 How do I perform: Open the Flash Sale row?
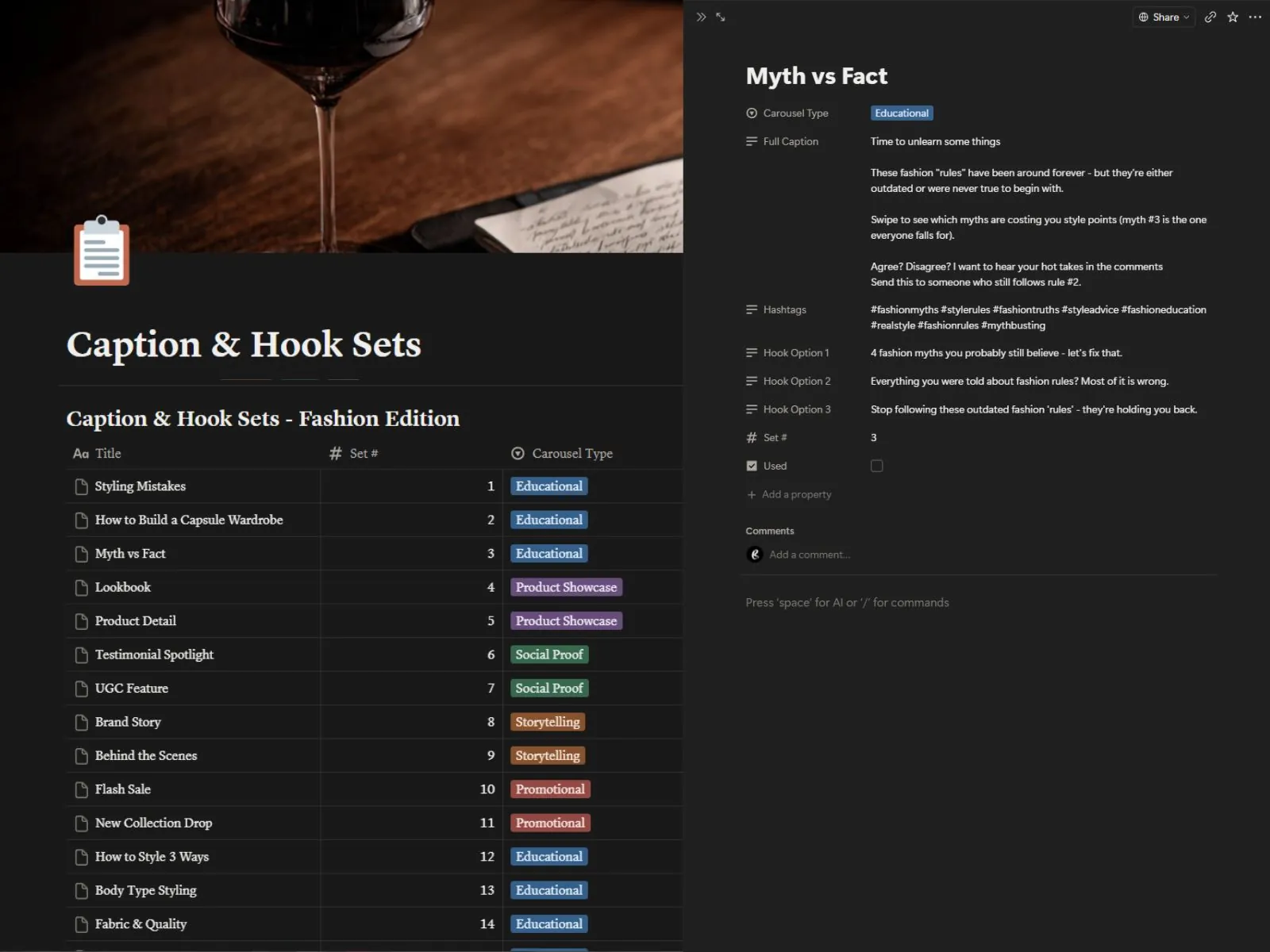(122, 789)
